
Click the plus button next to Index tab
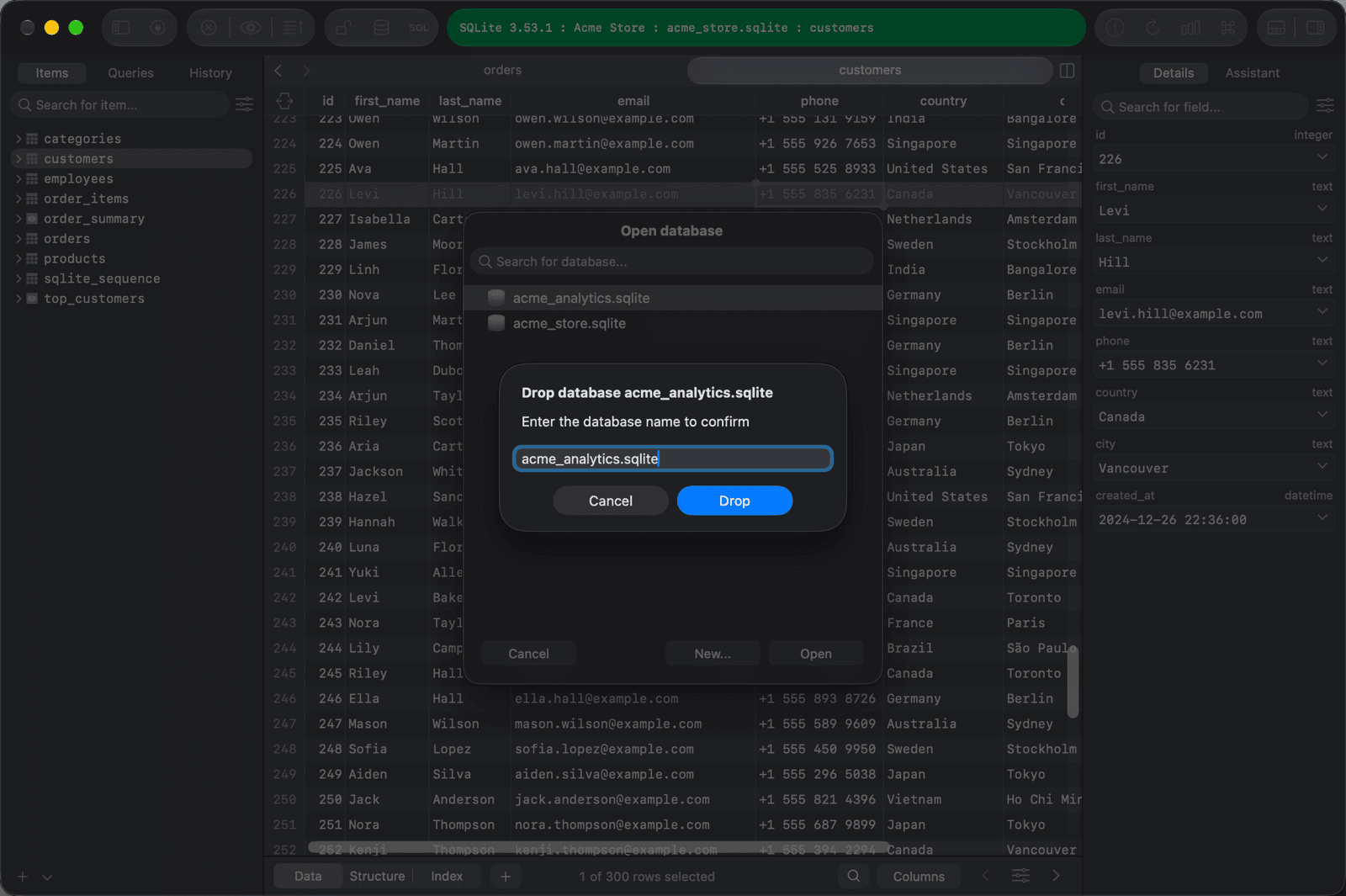(505, 877)
